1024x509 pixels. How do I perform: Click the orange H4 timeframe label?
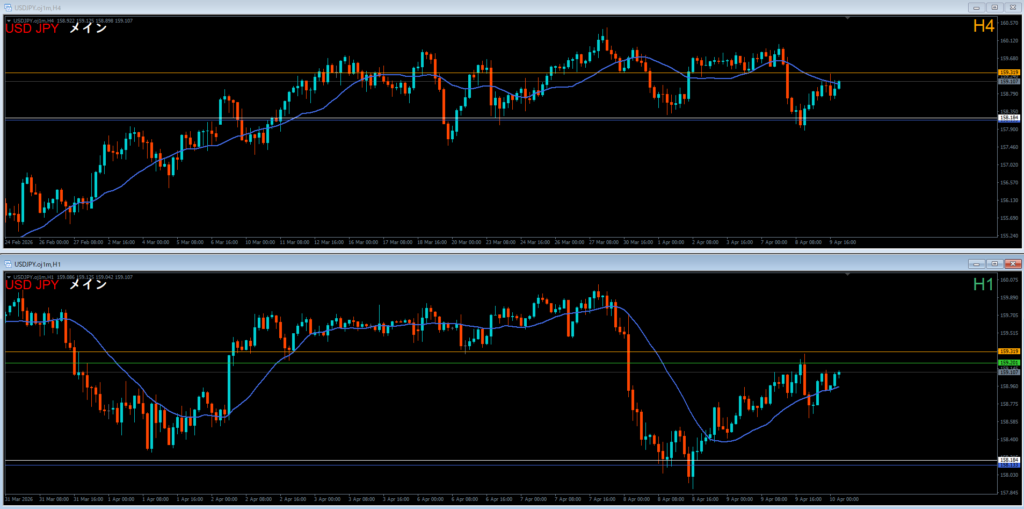[x=983, y=26]
